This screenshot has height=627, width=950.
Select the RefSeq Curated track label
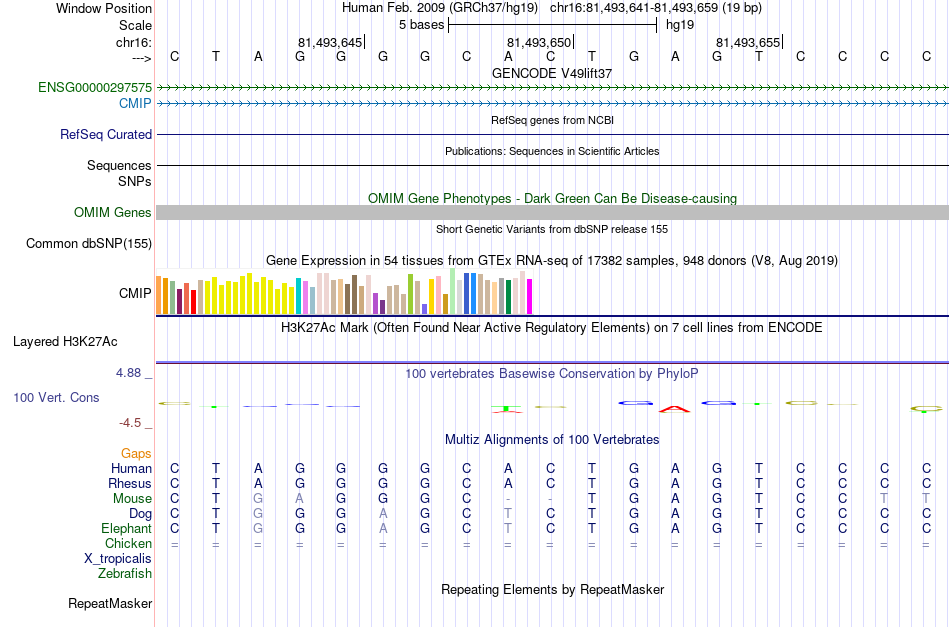[106, 134]
